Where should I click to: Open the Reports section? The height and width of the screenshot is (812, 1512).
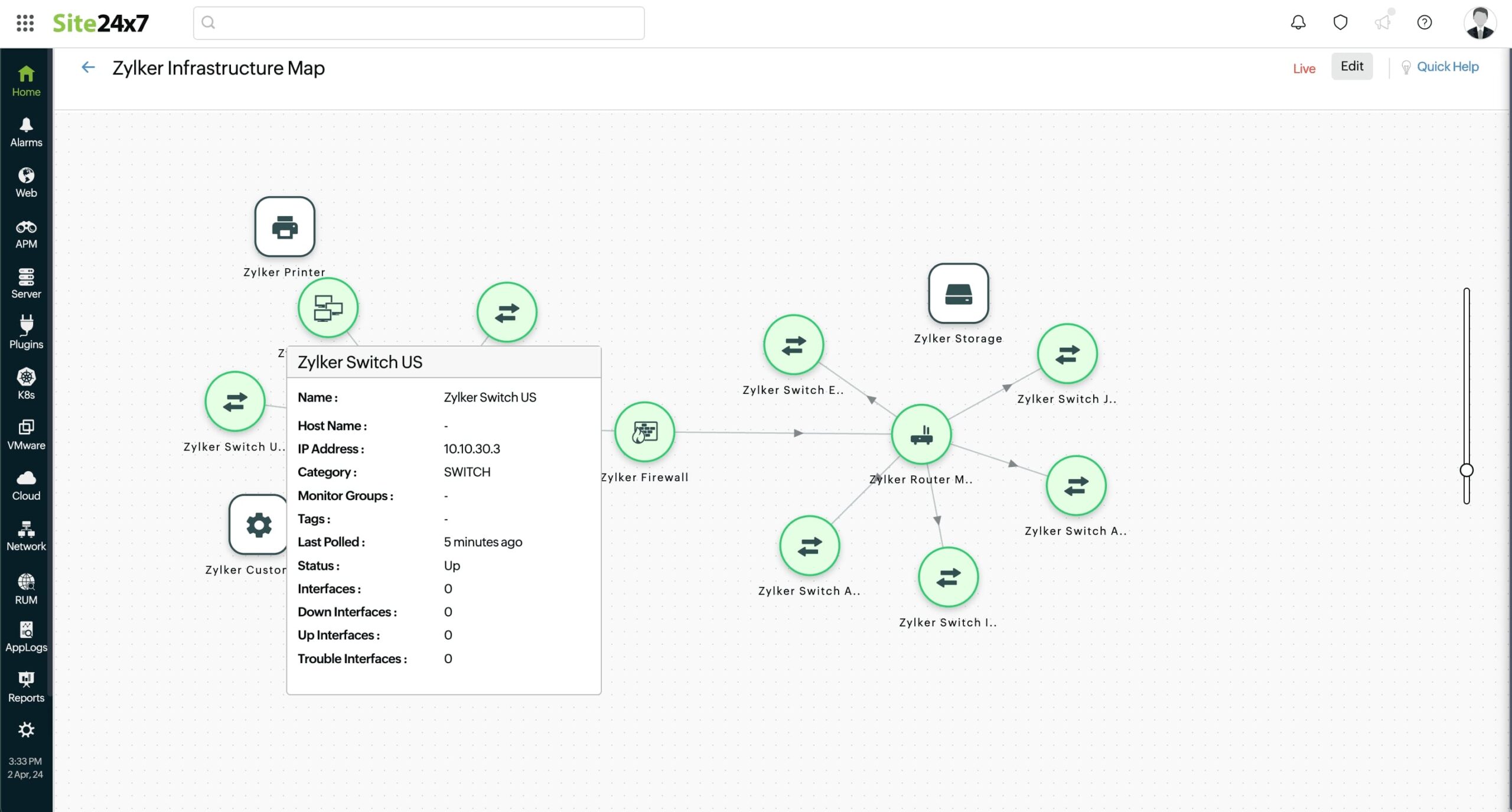(25, 685)
